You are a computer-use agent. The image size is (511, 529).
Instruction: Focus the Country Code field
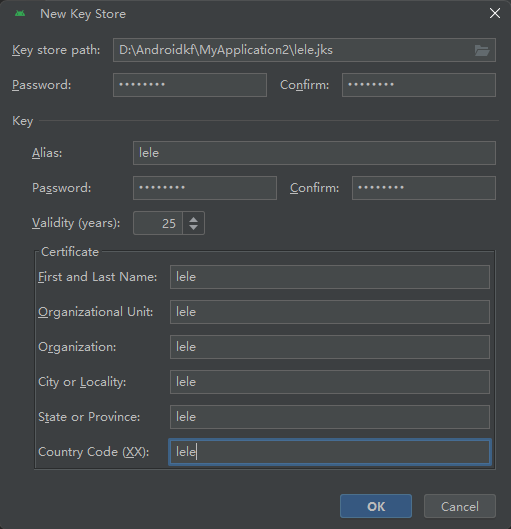click(330, 452)
